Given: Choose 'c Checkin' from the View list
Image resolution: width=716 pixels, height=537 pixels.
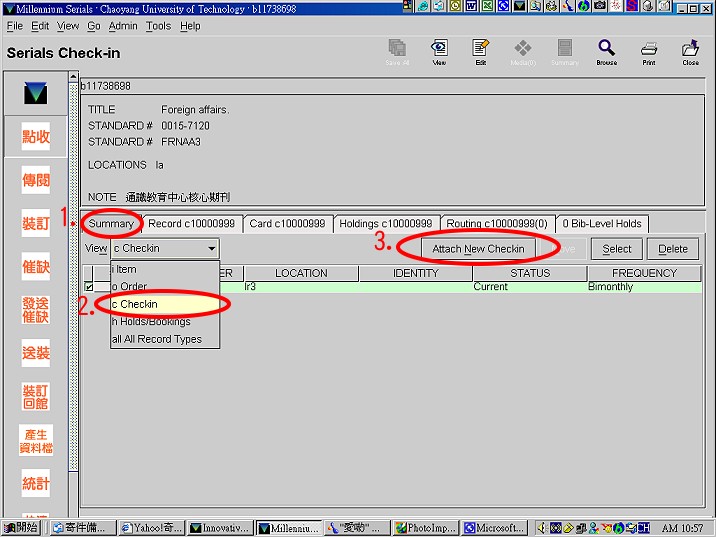Looking at the screenshot, I should click(x=135, y=304).
